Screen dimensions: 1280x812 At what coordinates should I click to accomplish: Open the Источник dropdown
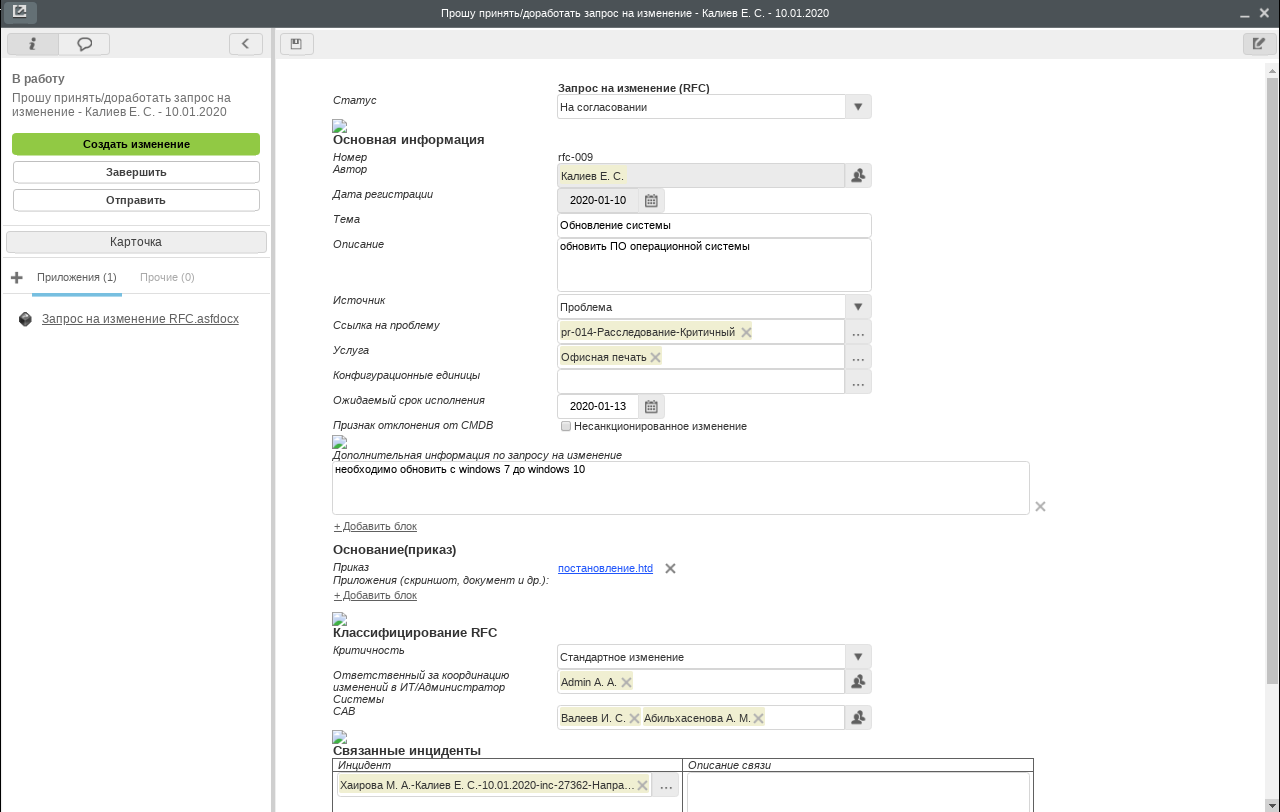(858, 307)
